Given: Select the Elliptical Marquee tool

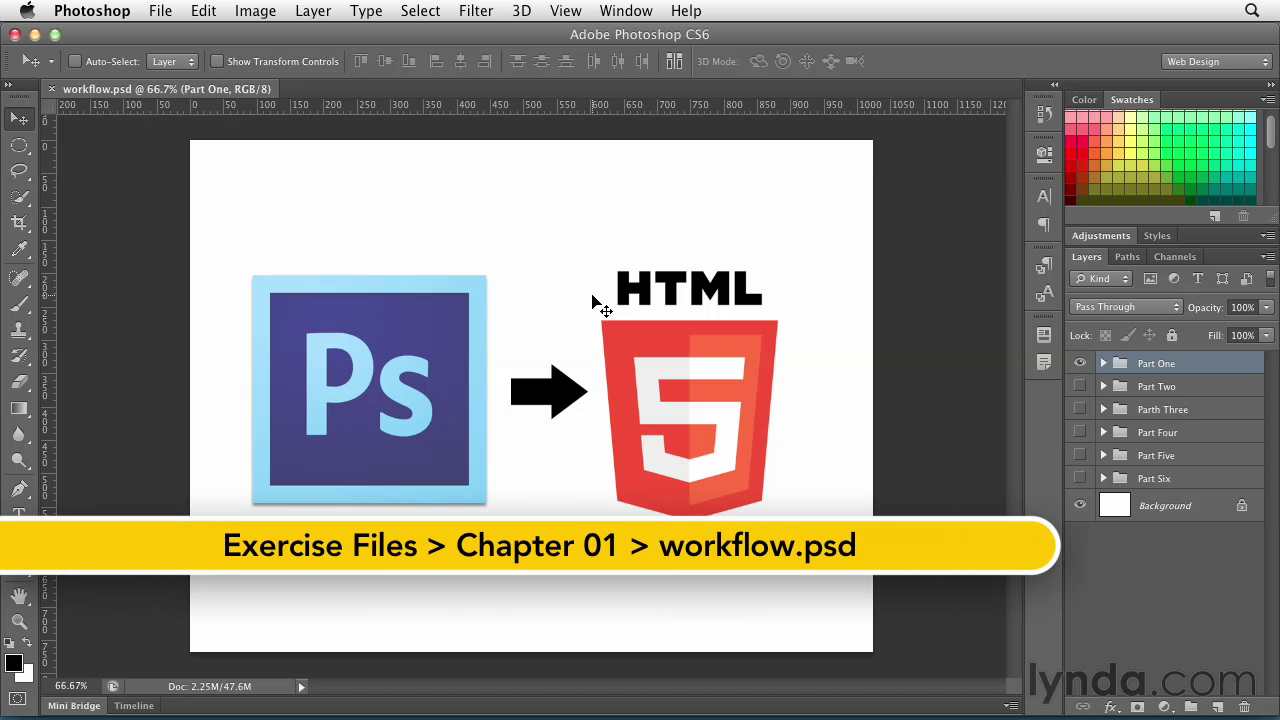Looking at the screenshot, I should (19, 145).
